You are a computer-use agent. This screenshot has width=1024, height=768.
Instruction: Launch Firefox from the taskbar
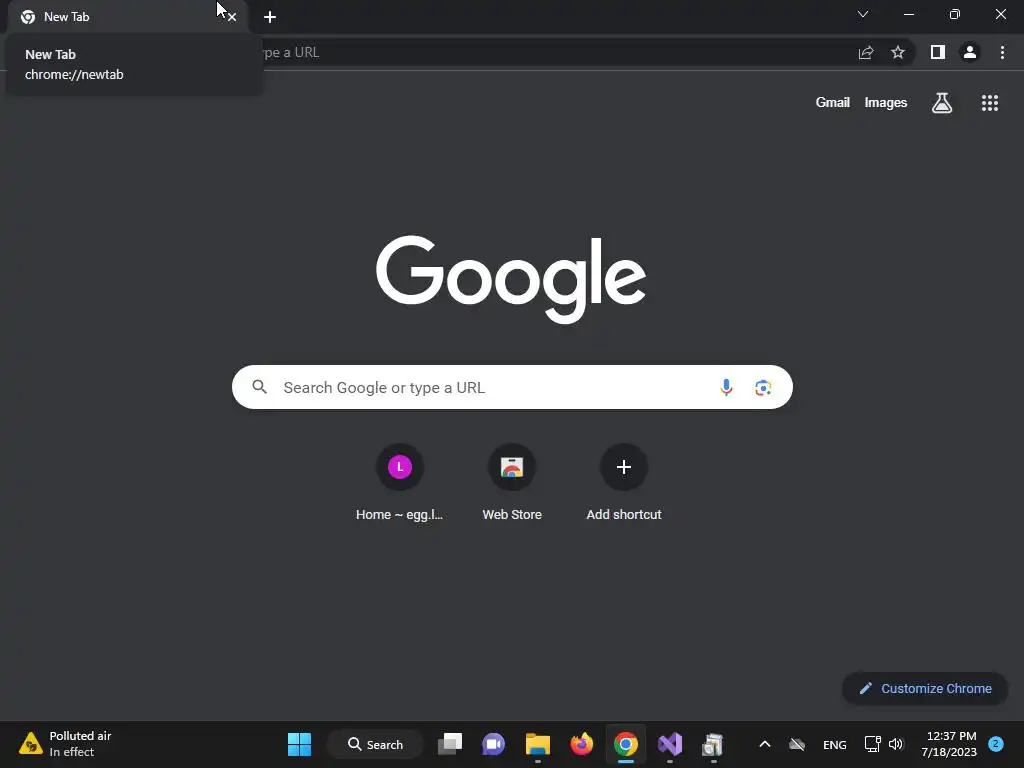pyautogui.click(x=581, y=744)
